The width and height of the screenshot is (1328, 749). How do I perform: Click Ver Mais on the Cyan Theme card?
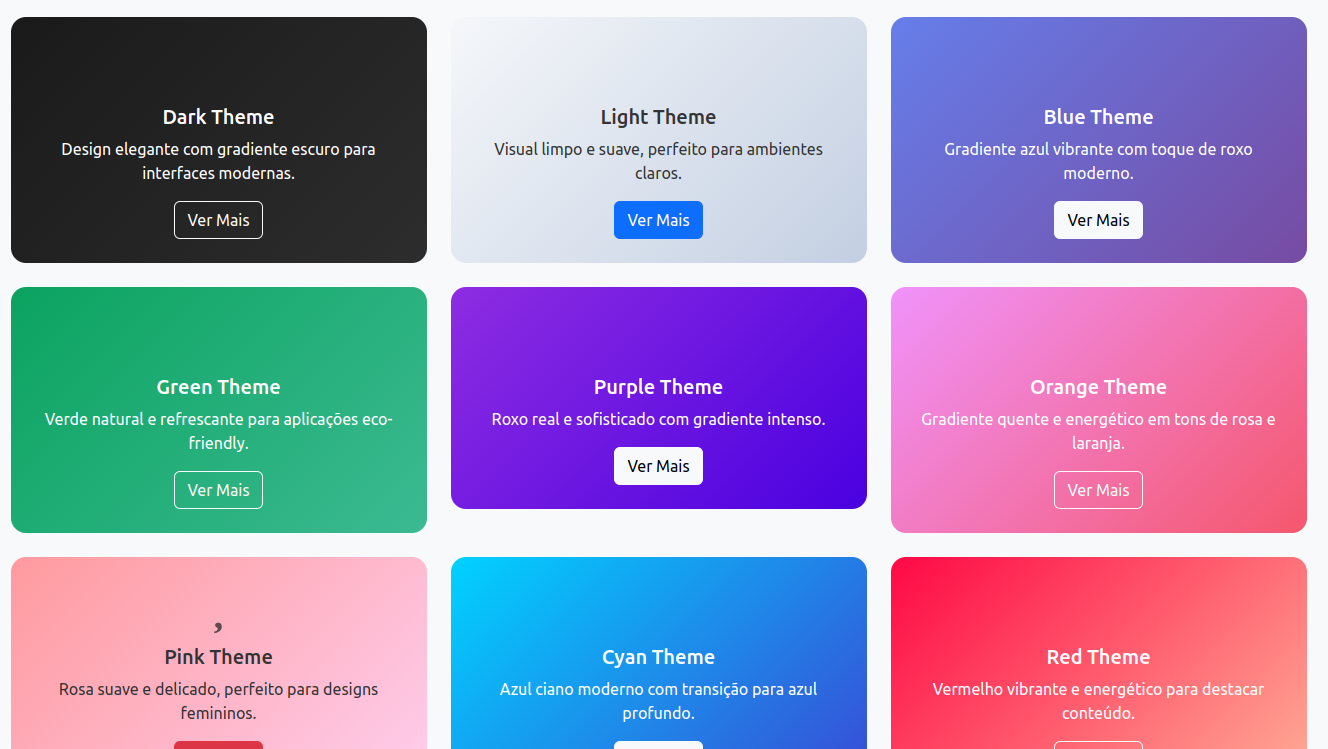pyautogui.click(x=658, y=745)
